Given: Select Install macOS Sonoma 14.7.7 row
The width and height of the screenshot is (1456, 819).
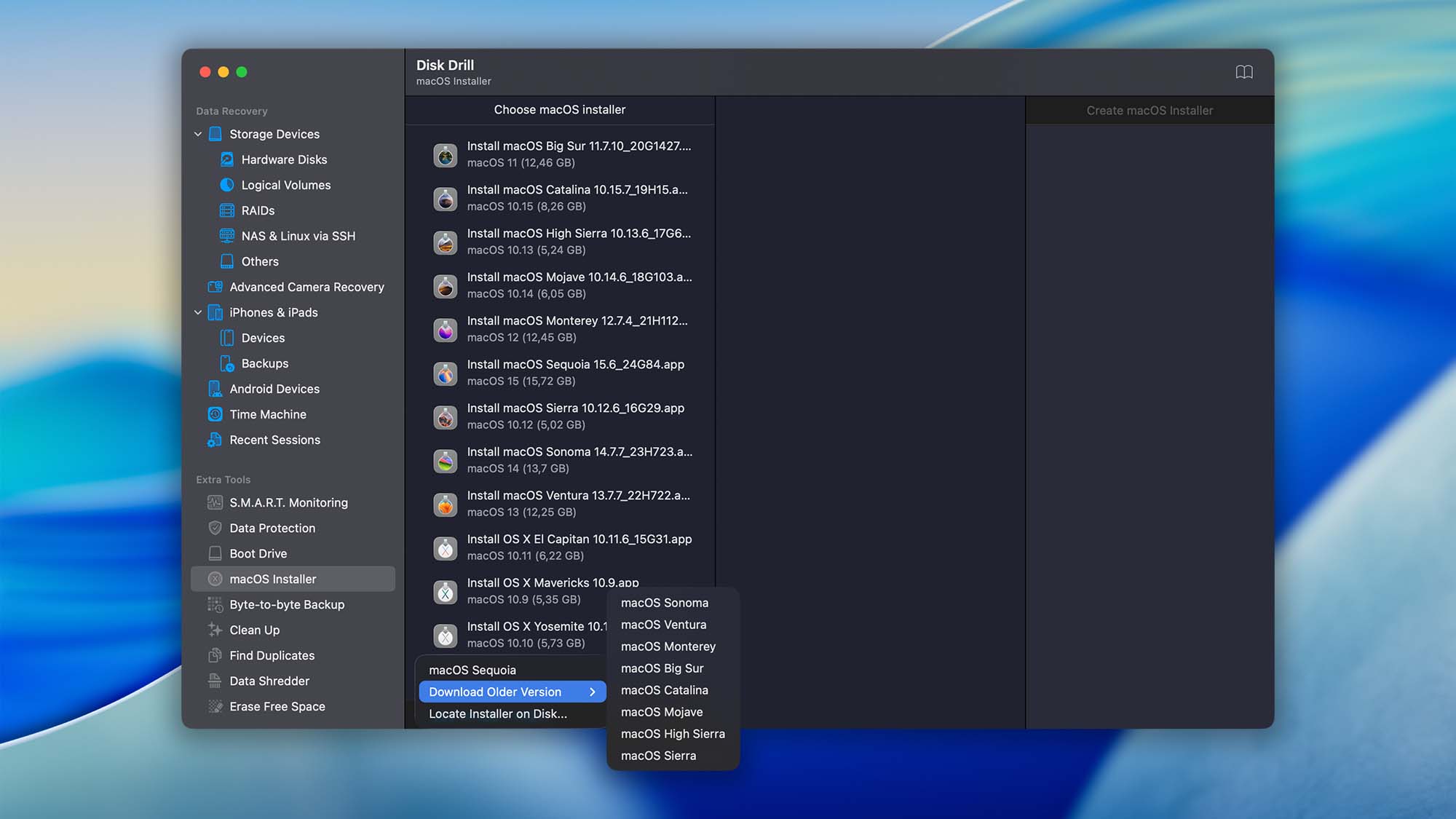Looking at the screenshot, I should (x=560, y=460).
